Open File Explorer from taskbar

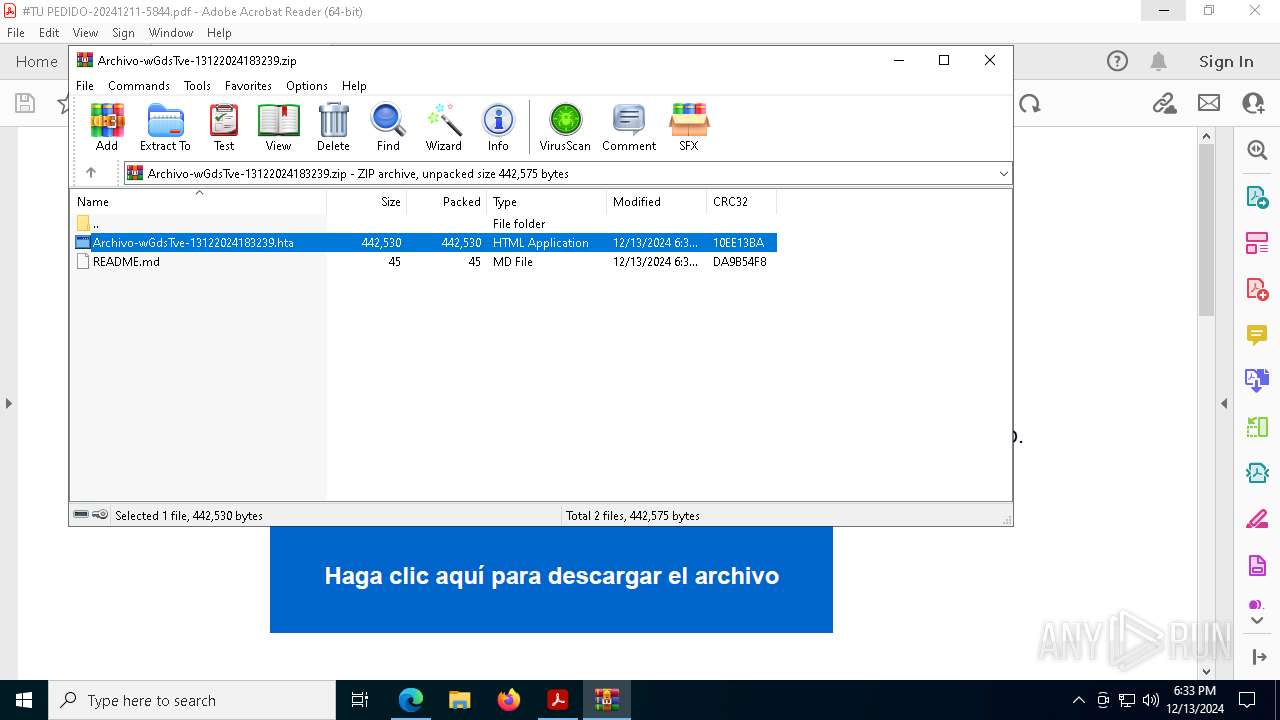tap(460, 700)
